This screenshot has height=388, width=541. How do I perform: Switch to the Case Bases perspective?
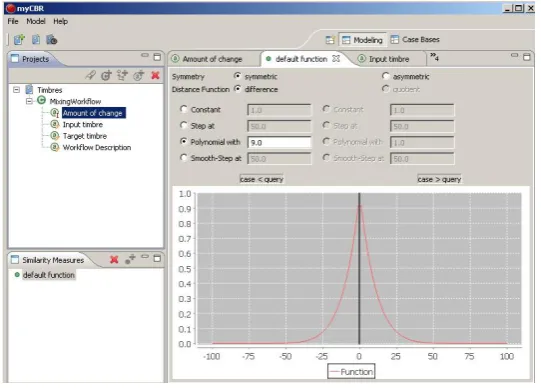point(415,40)
